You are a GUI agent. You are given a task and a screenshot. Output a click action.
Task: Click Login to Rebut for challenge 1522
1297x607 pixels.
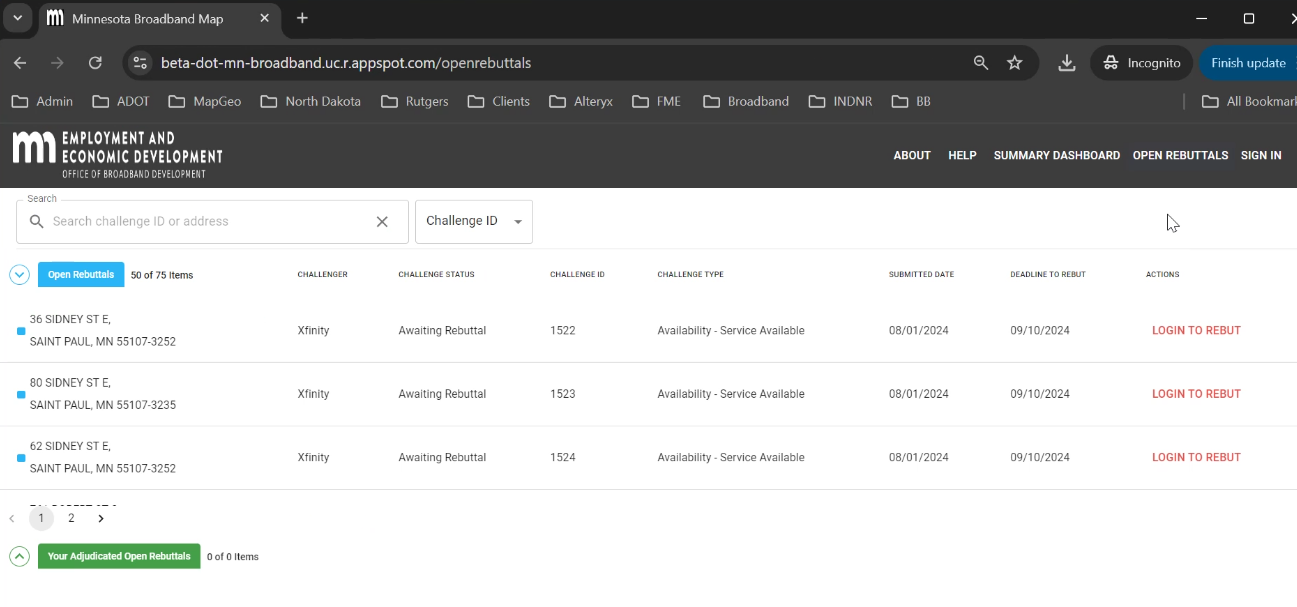[x=1195, y=331]
